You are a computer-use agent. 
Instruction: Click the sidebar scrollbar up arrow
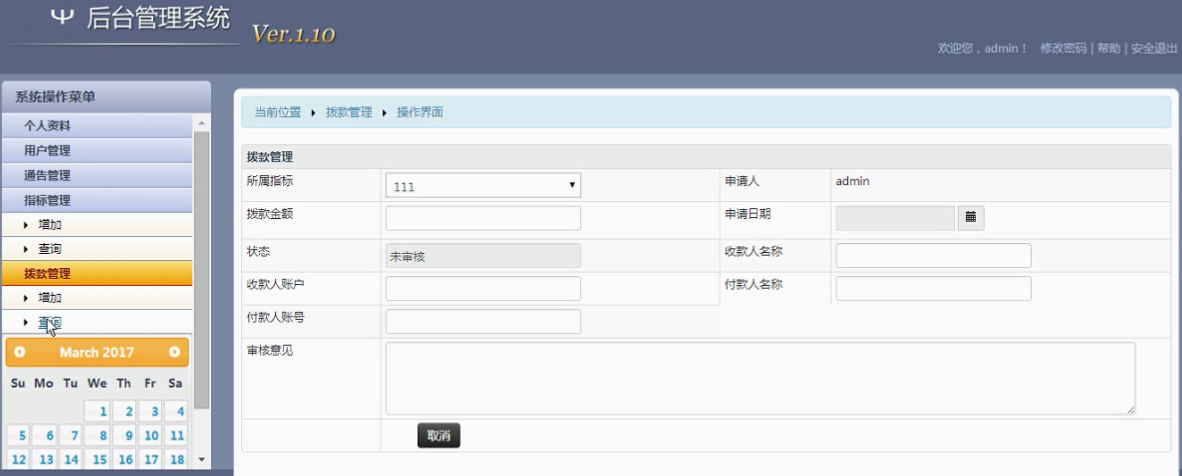coord(201,122)
